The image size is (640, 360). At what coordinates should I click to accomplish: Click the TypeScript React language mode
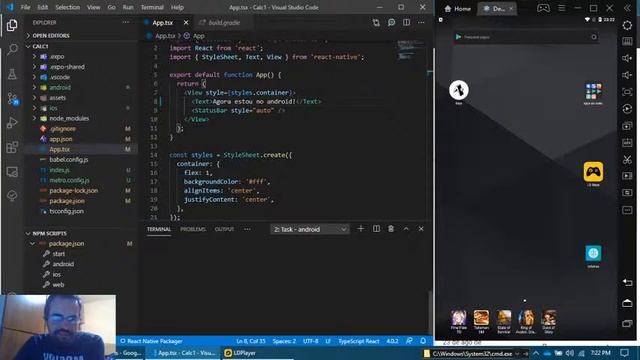click(358, 341)
